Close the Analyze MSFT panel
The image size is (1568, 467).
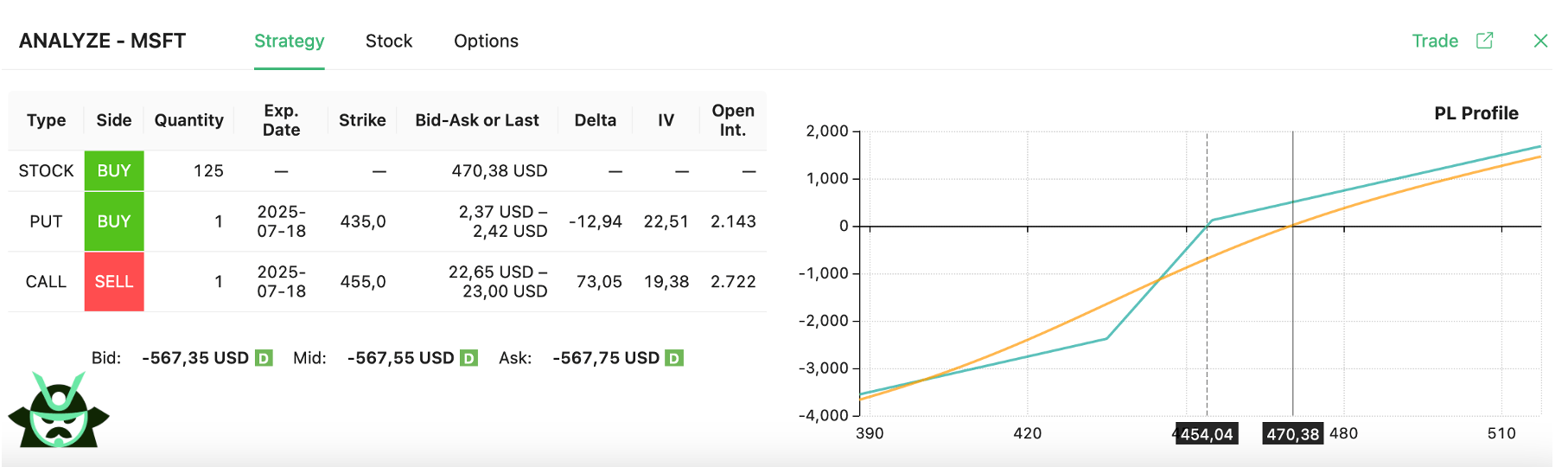(x=1539, y=41)
